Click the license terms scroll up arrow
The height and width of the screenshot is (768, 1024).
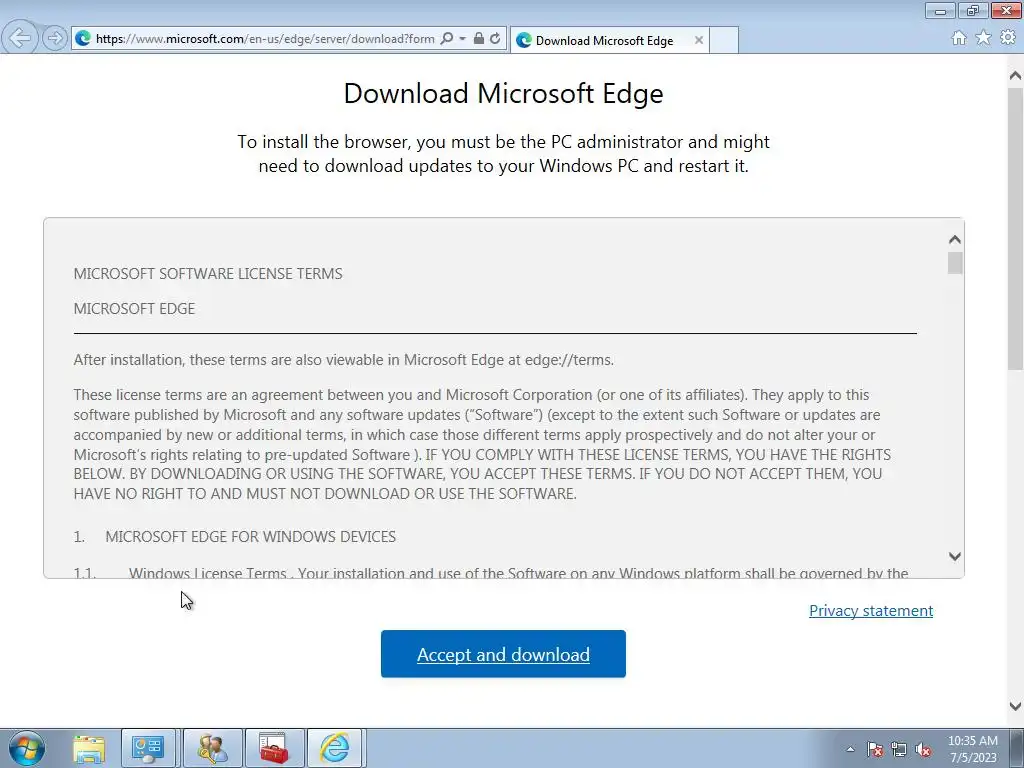coord(955,240)
